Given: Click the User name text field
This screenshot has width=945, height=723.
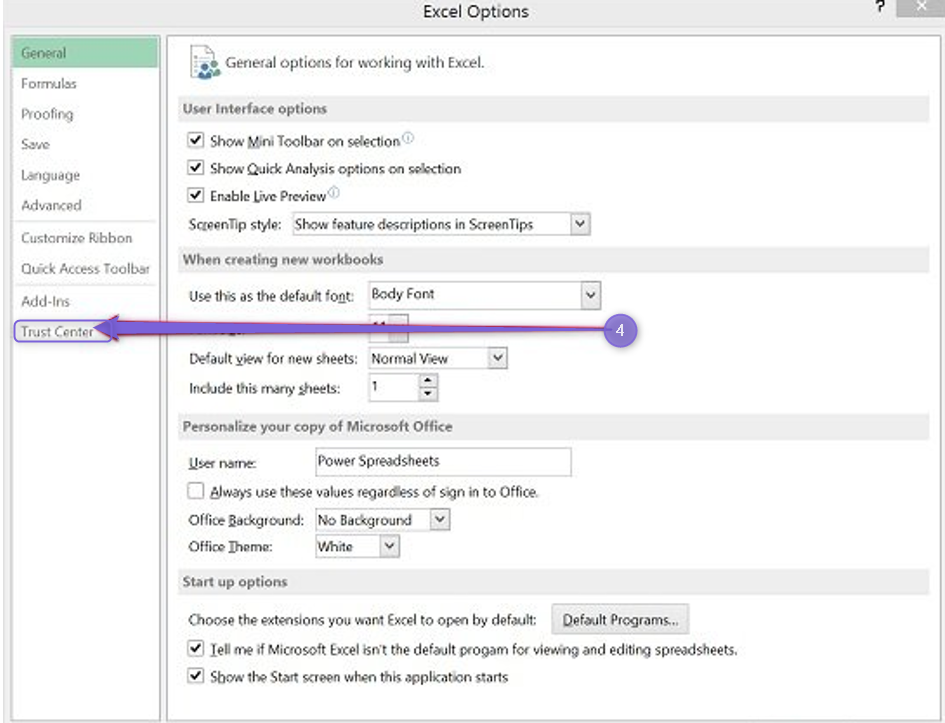Looking at the screenshot, I should [x=443, y=462].
